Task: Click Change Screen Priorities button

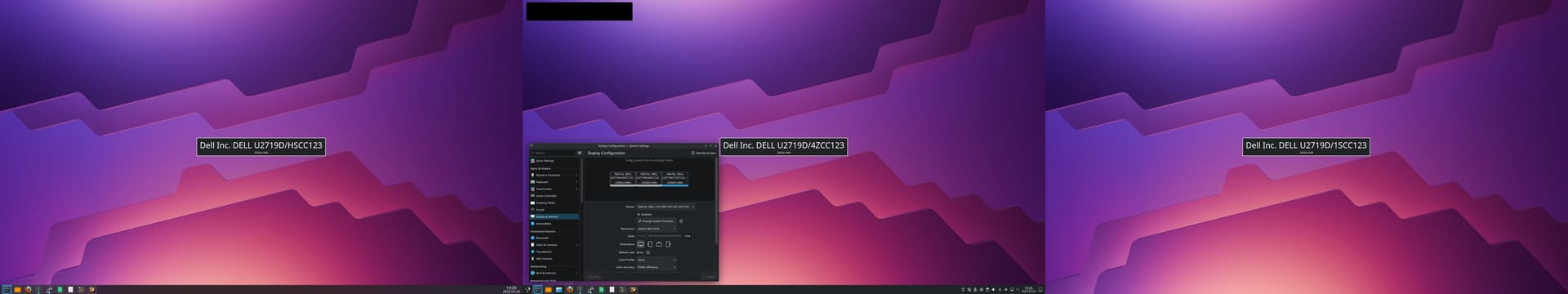Action: tap(657, 220)
